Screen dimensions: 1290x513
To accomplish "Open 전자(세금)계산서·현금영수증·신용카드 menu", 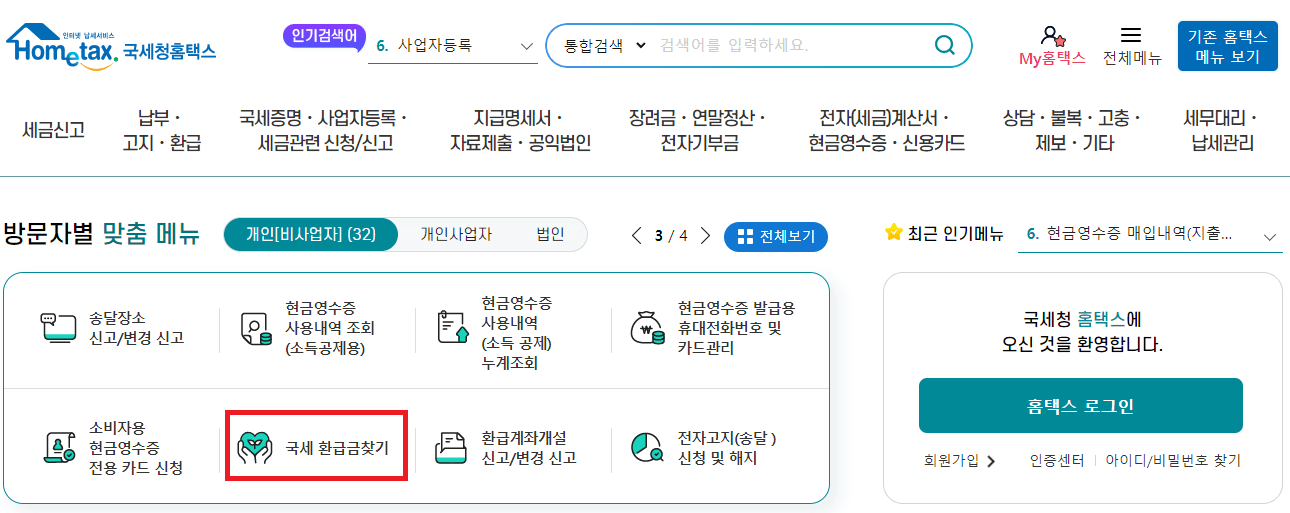I will point(885,131).
